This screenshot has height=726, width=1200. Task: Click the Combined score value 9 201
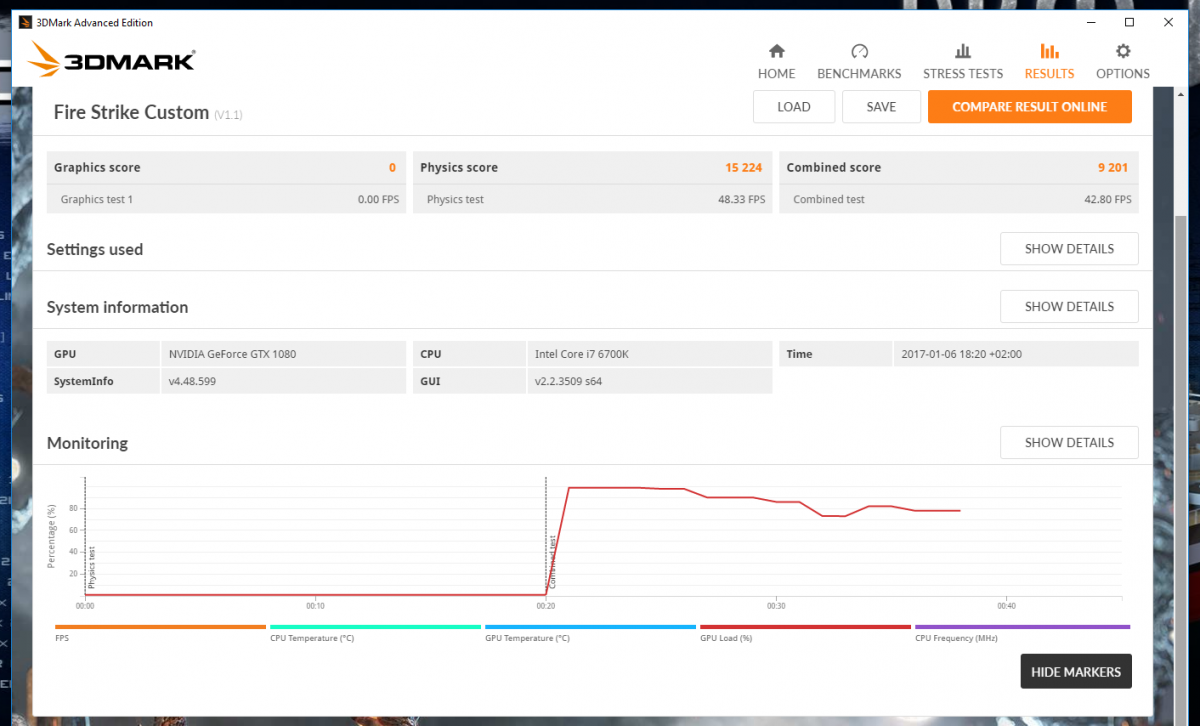pos(1112,168)
